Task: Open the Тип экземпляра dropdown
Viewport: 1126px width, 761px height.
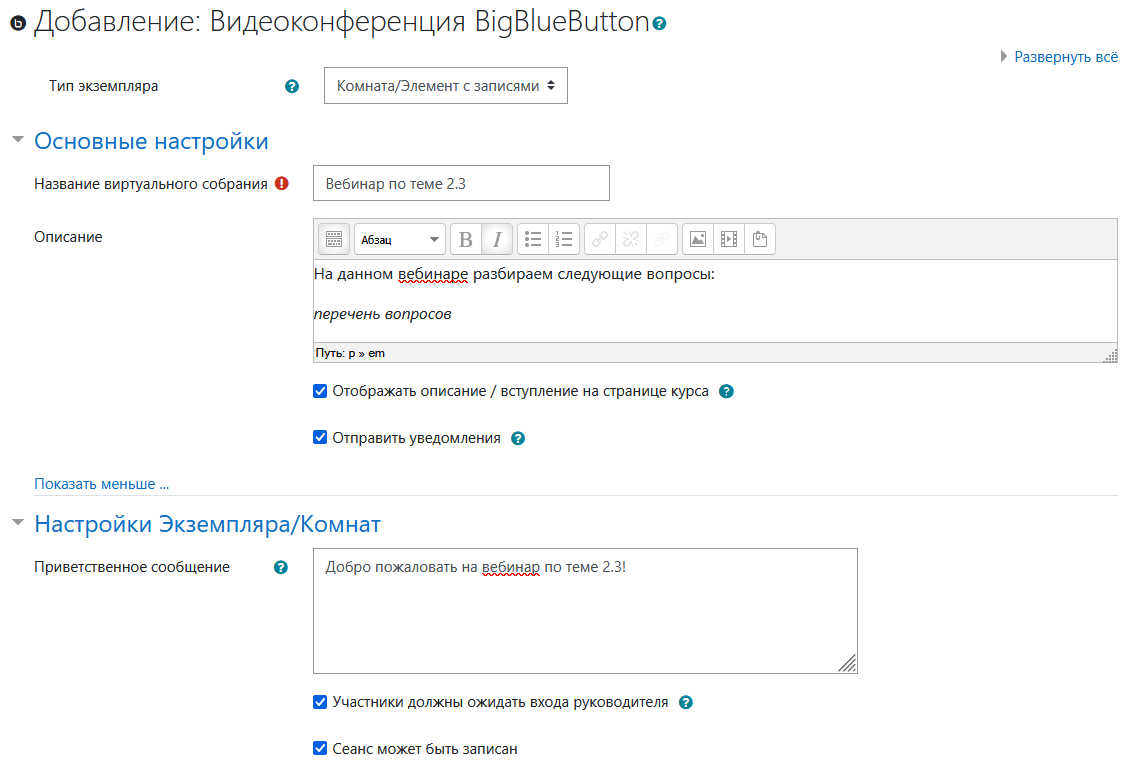Action: [446, 85]
